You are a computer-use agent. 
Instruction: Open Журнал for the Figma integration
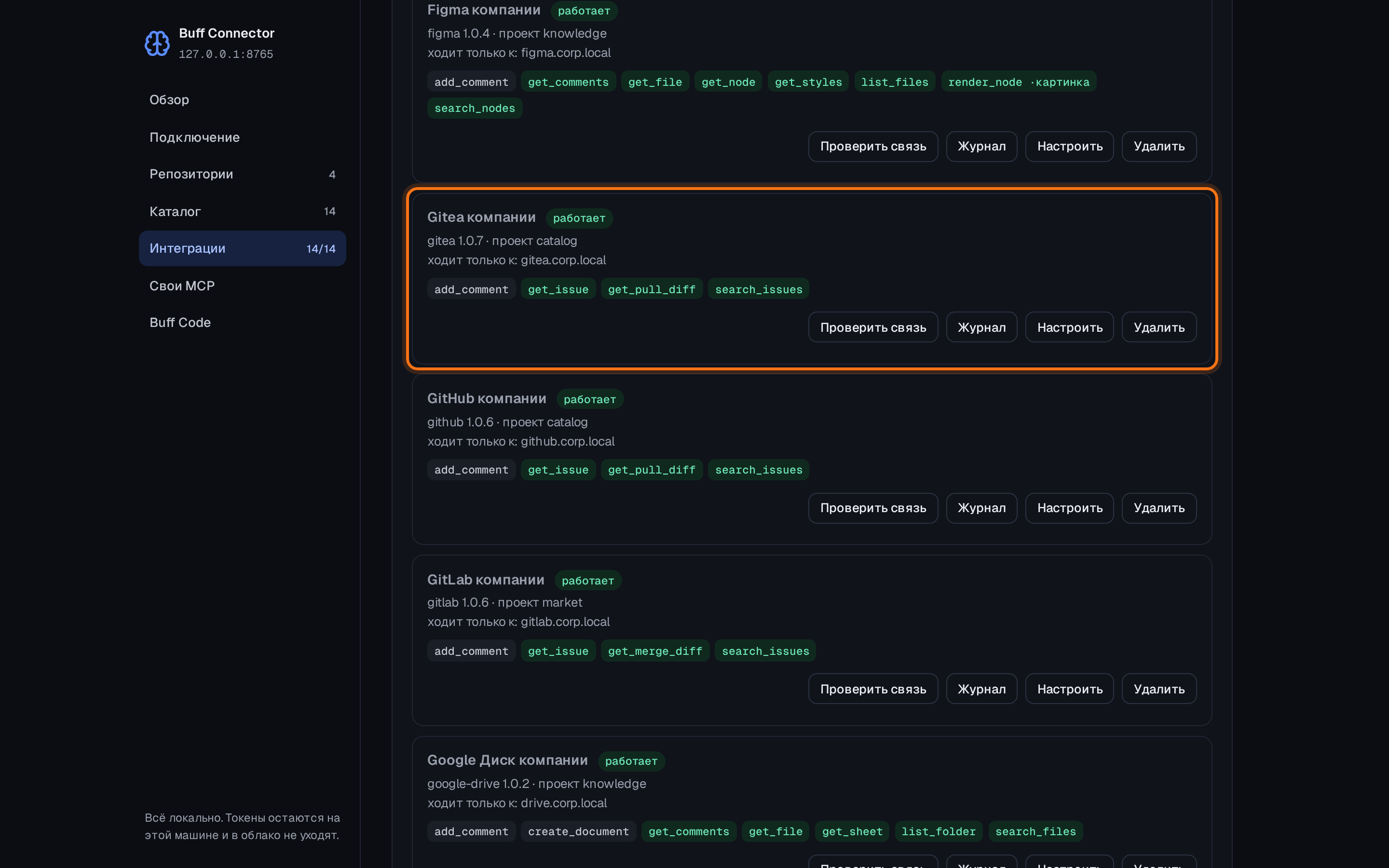(981, 147)
